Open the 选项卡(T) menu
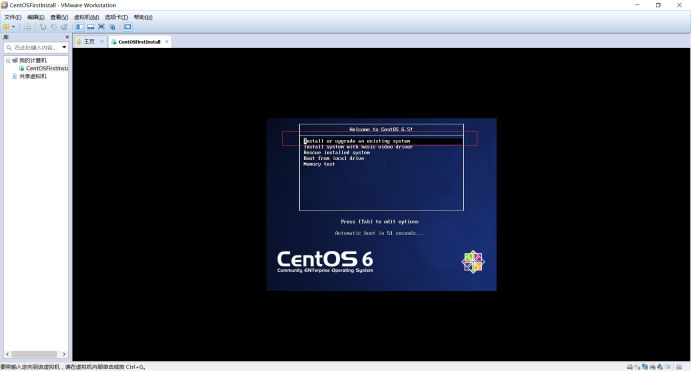Viewport: 692px width, 371px height. tap(116, 17)
